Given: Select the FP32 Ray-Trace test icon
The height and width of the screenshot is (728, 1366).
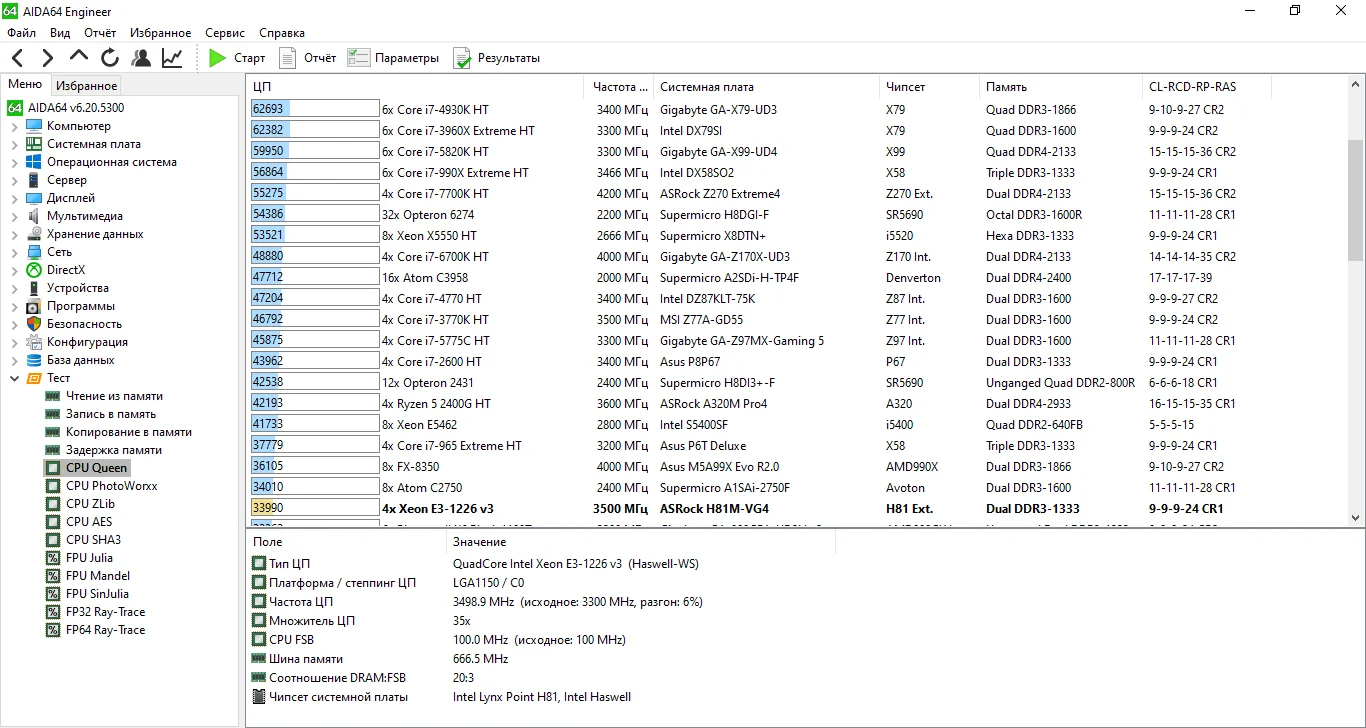Looking at the screenshot, I should [x=53, y=612].
